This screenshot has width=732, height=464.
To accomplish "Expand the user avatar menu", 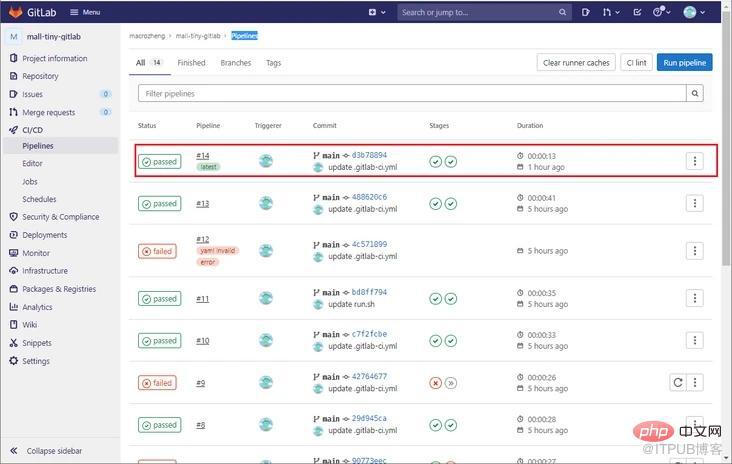I will [694, 12].
